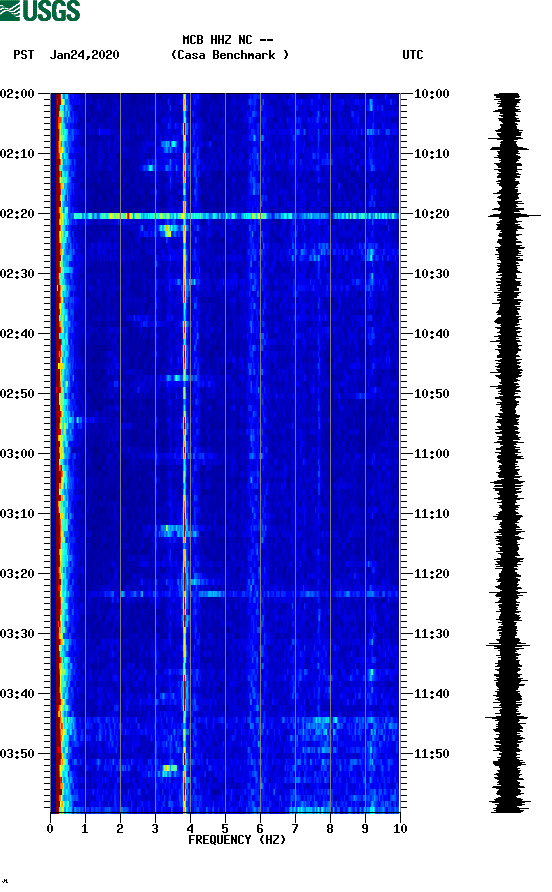552x892 pixels.
Task: Click the '1' frequency axis tick label
Action: 85,829
